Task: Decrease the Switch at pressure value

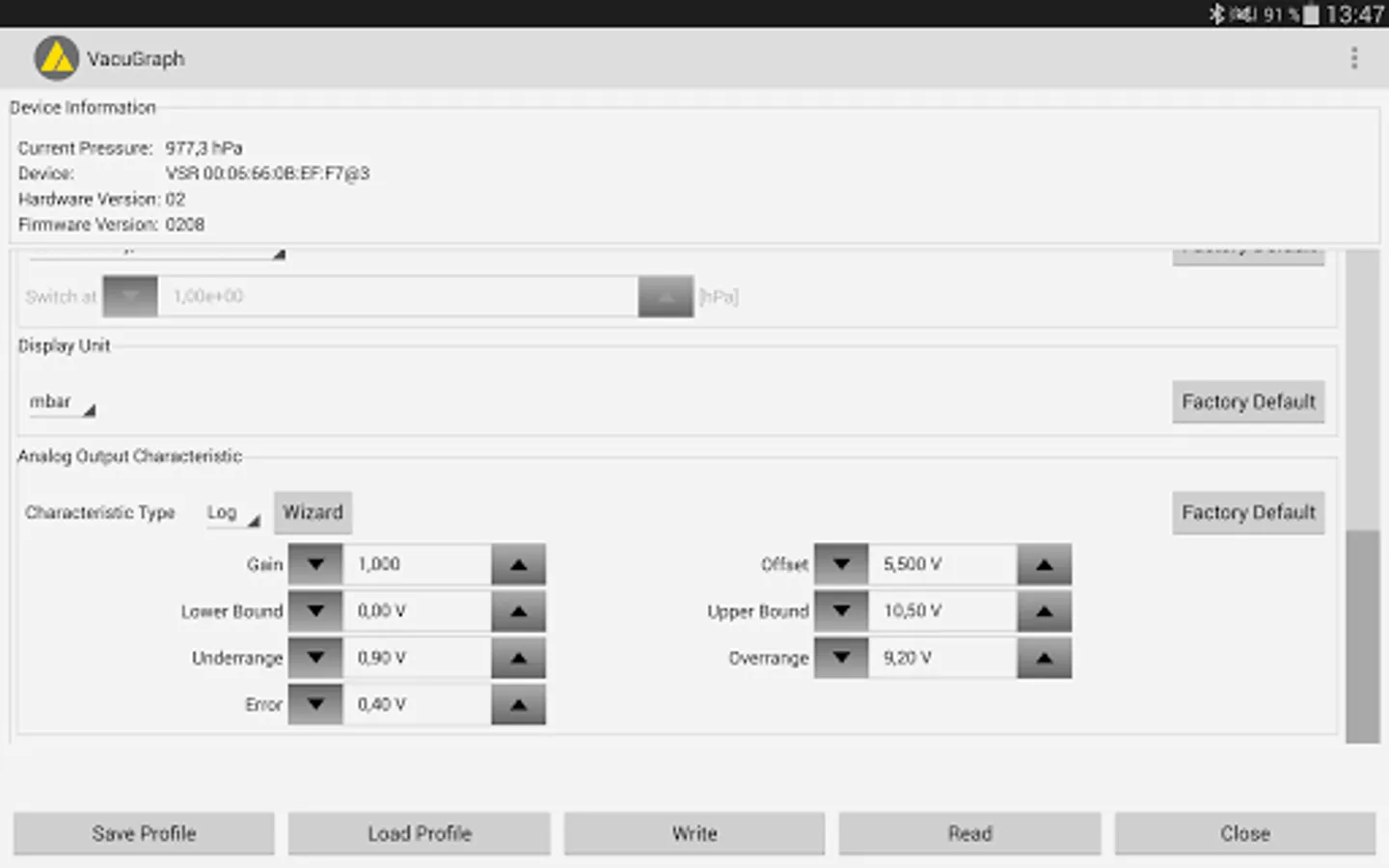Action: [130, 296]
